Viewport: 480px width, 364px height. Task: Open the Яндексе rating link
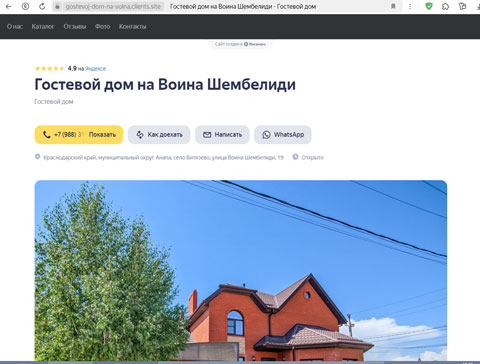[x=95, y=69]
